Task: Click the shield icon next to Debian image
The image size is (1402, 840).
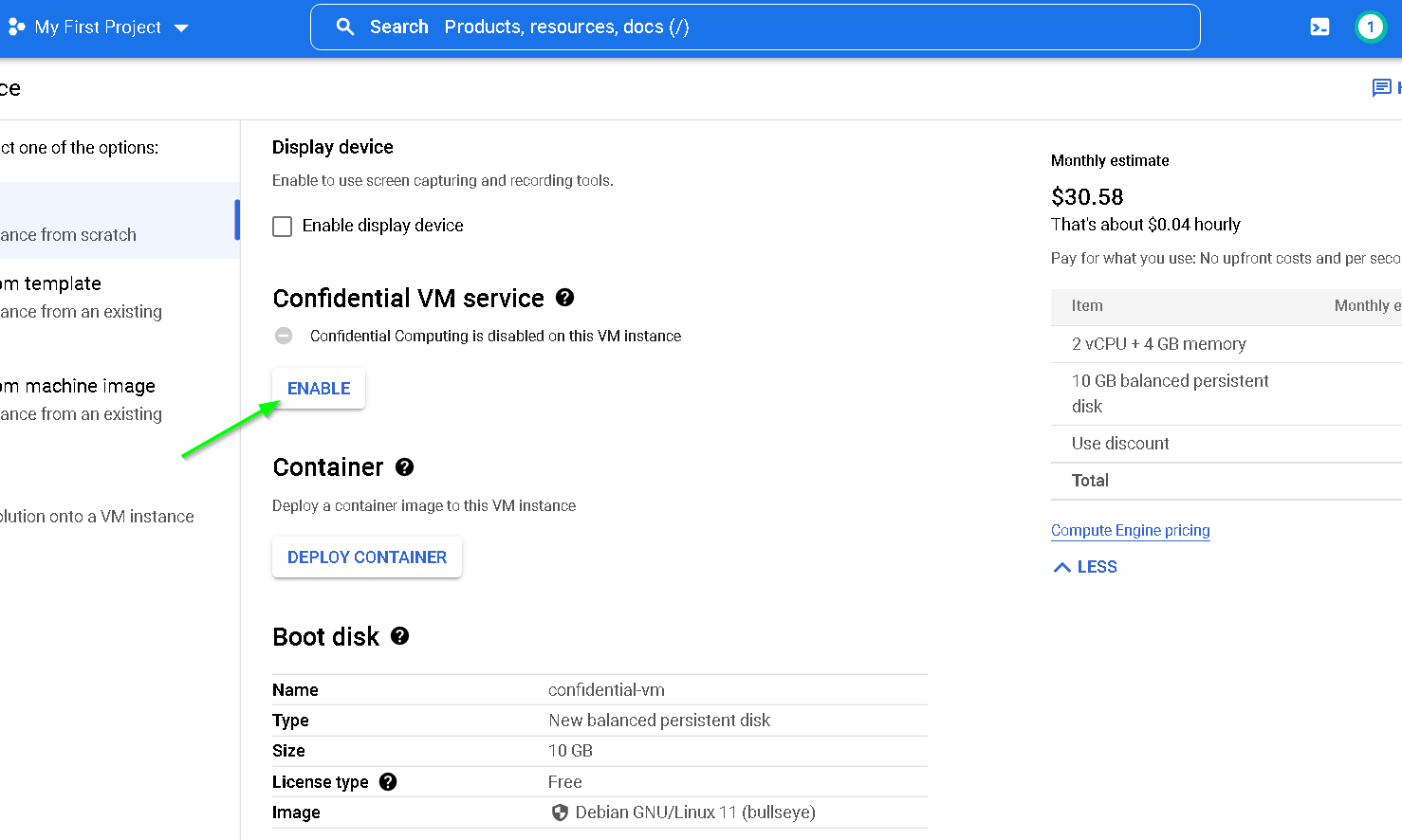Action: pyautogui.click(x=560, y=813)
